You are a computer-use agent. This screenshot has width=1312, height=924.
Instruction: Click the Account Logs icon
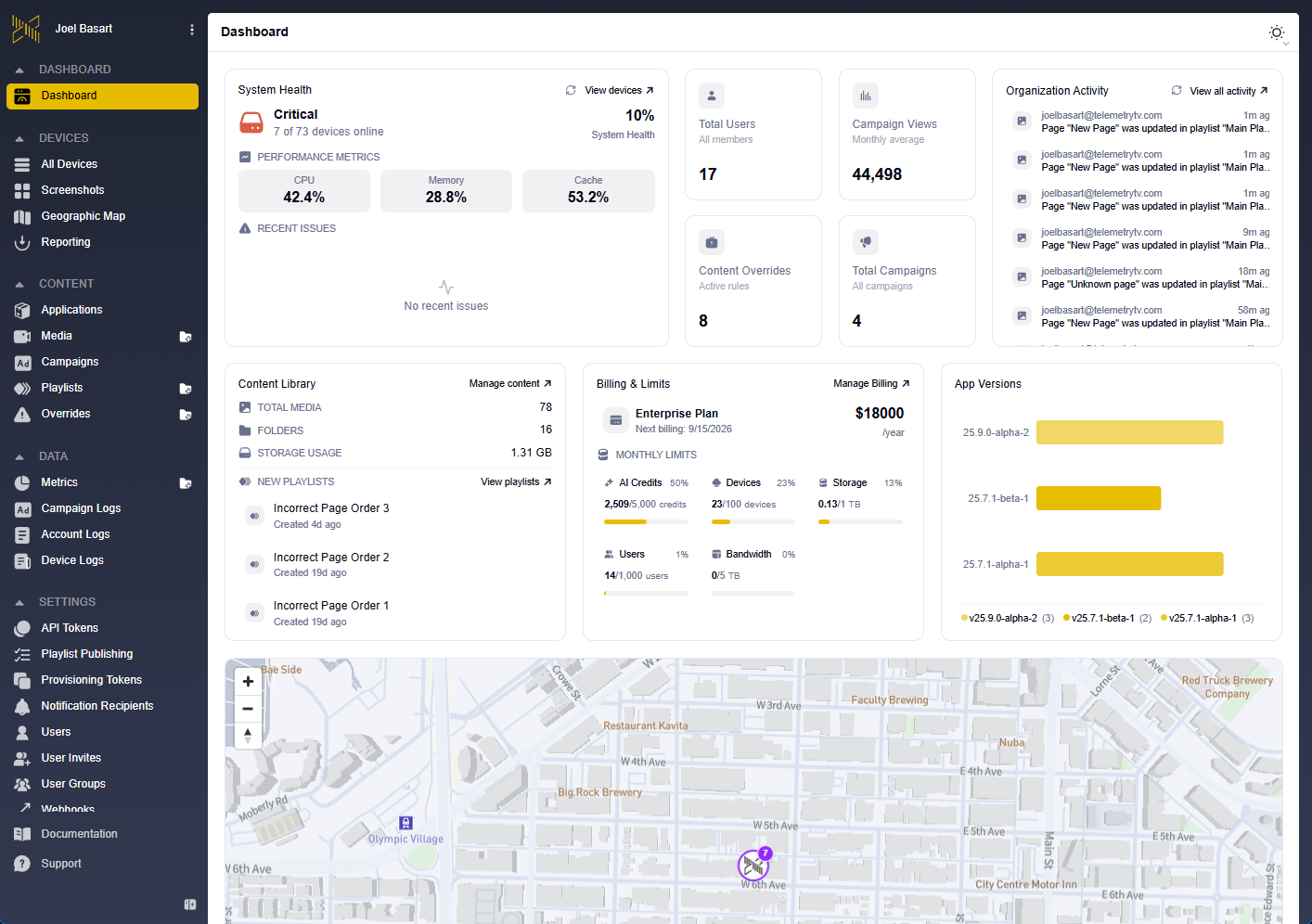point(22,535)
